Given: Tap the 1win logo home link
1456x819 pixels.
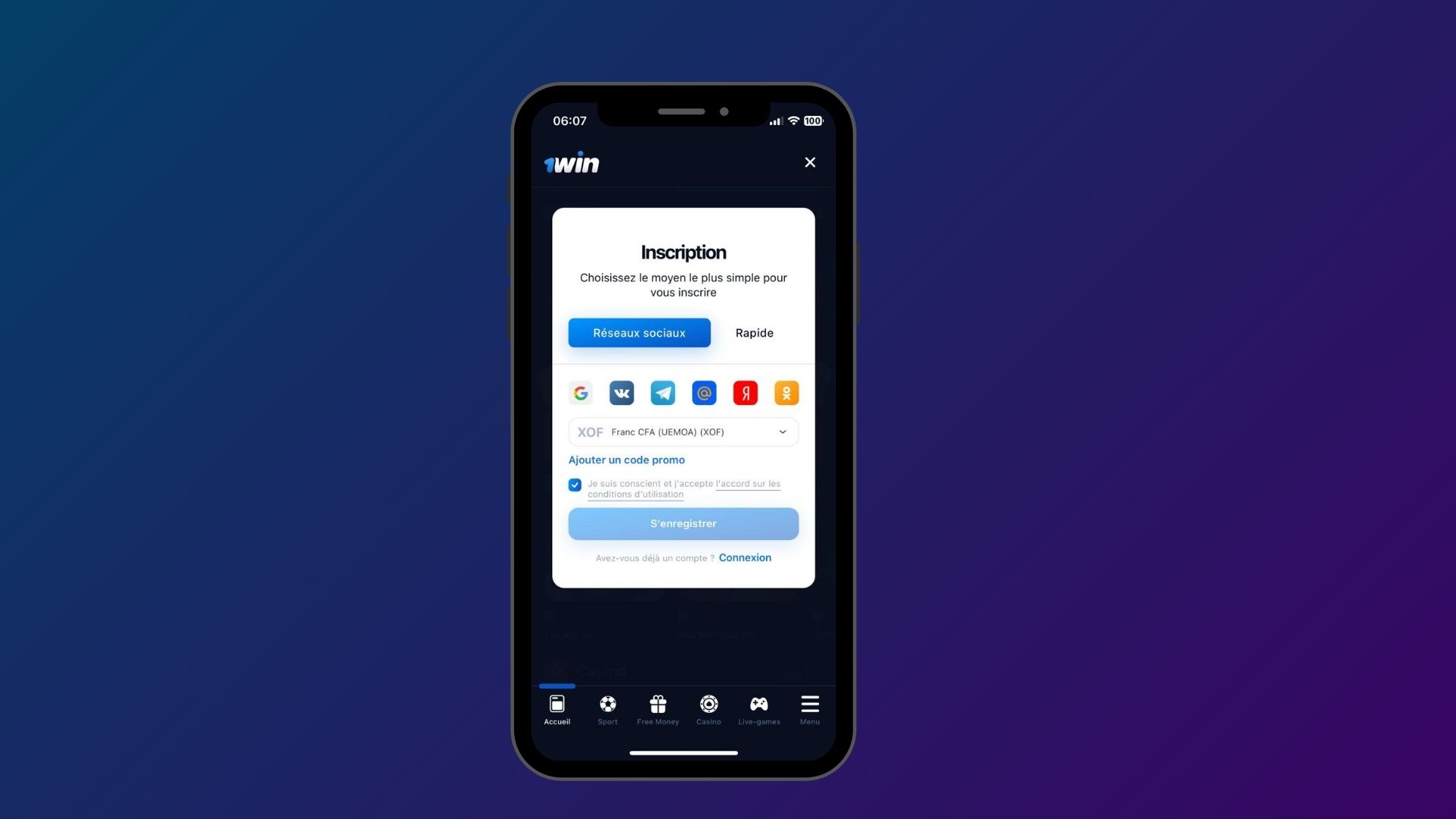Looking at the screenshot, I should 570,163.
